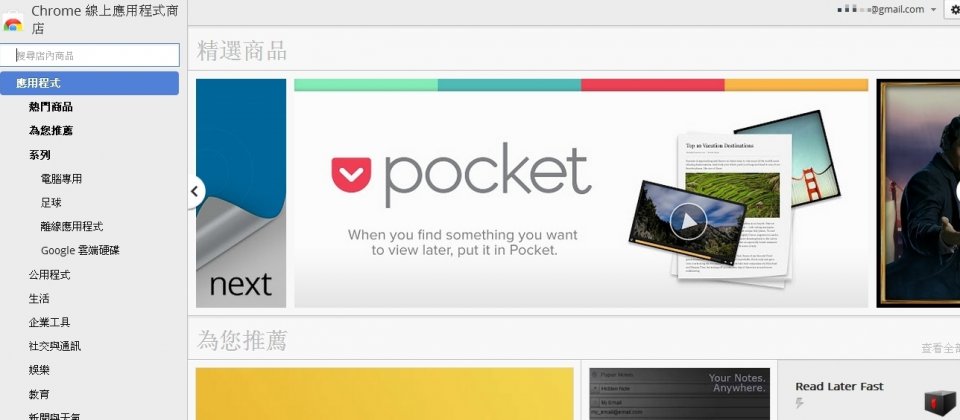Click the previous carousel arrow
The image size is (960, 420).
[195, 192]
